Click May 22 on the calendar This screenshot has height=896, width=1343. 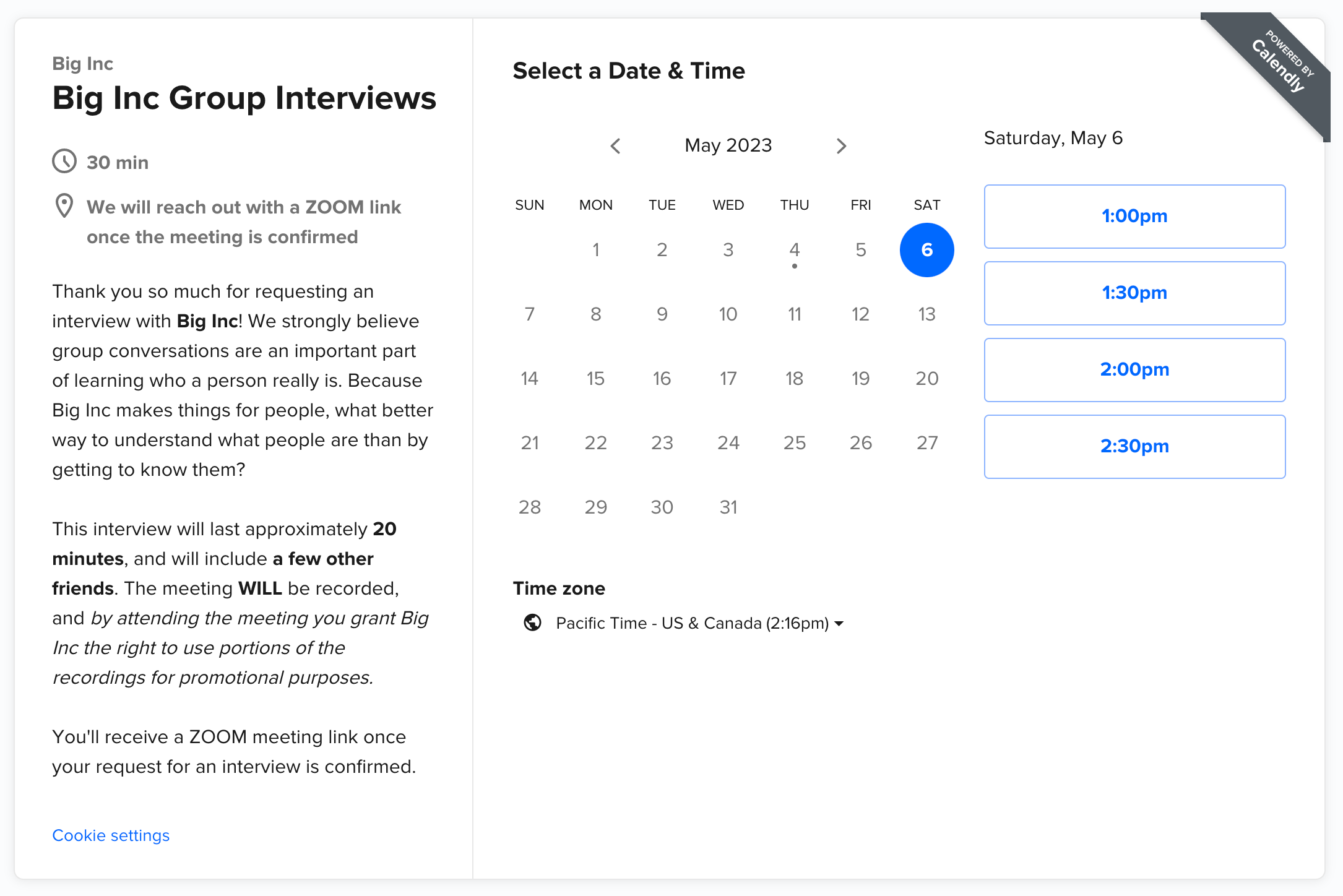(595, 443)
